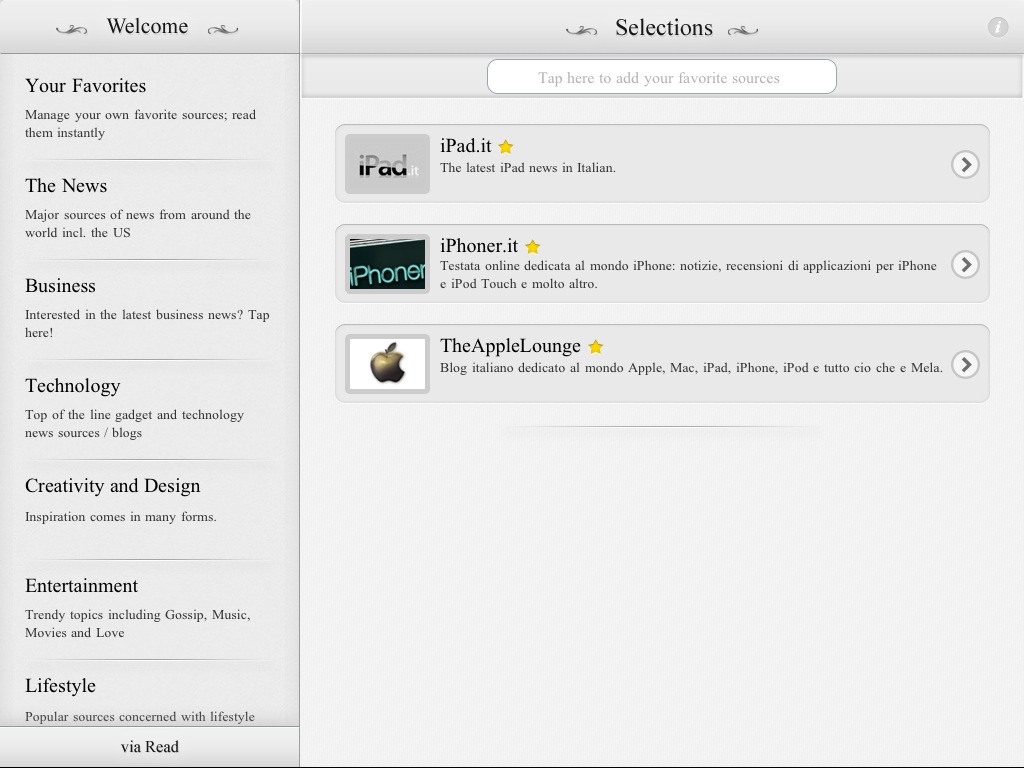Open iPad.it using its chevron arrow

[965, 165]
